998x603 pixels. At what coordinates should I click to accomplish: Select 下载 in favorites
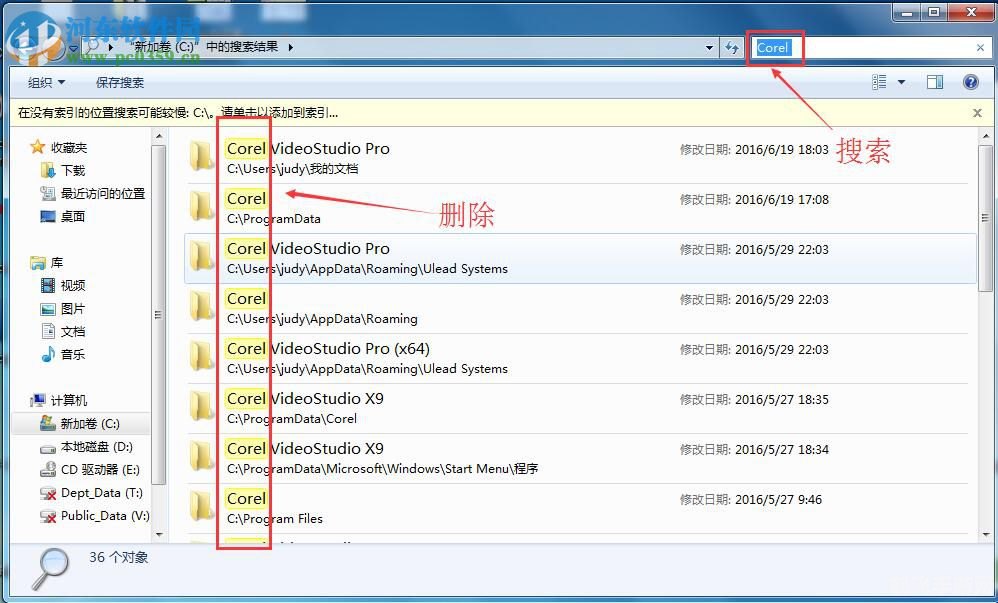[73, 171]
